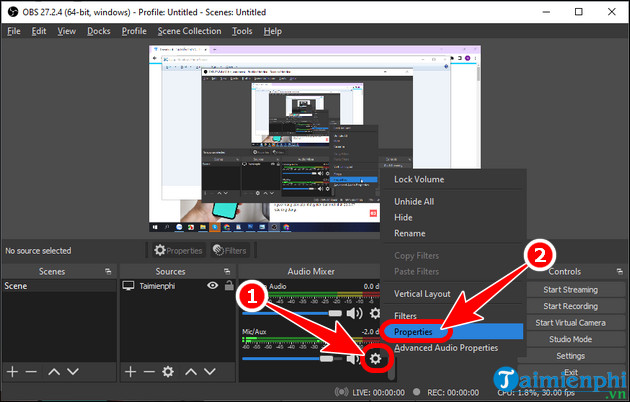
Task: Click the Properties button above the Sources dock
Action: tap(178, 250)
